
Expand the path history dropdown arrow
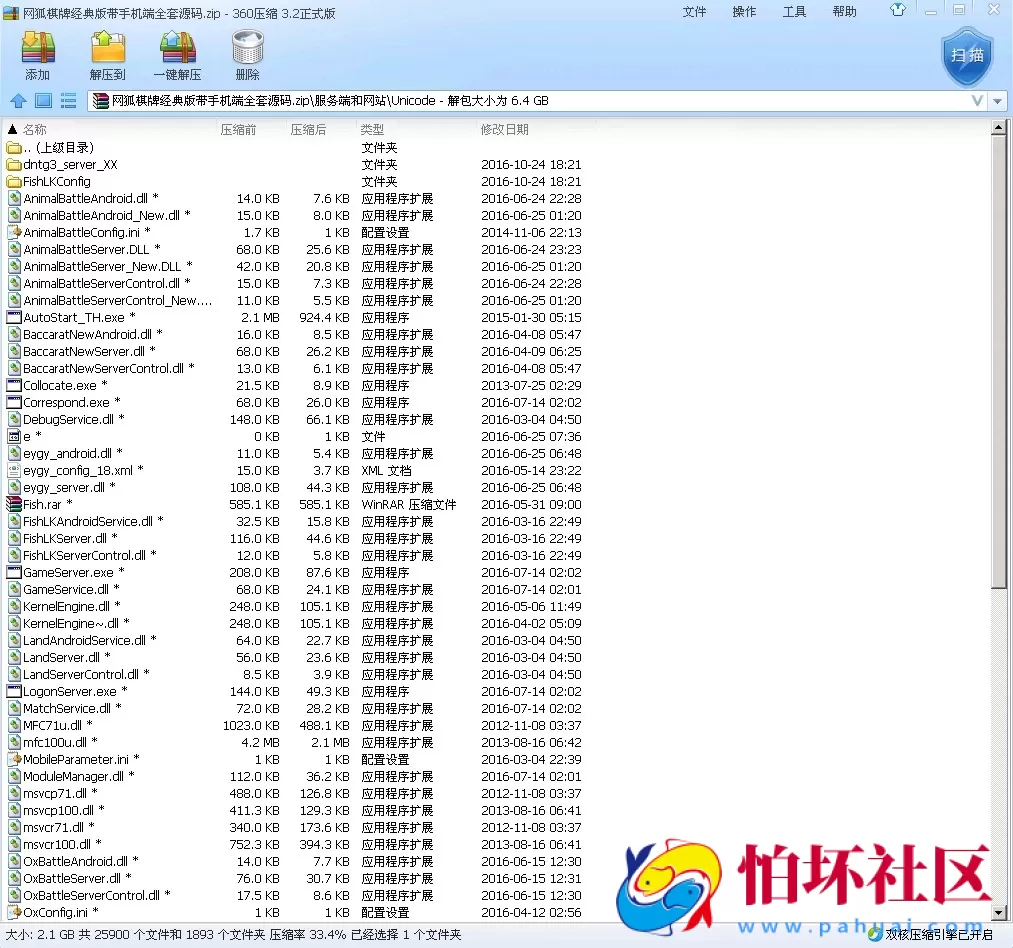pyautogui.click(x=997, y=100)
